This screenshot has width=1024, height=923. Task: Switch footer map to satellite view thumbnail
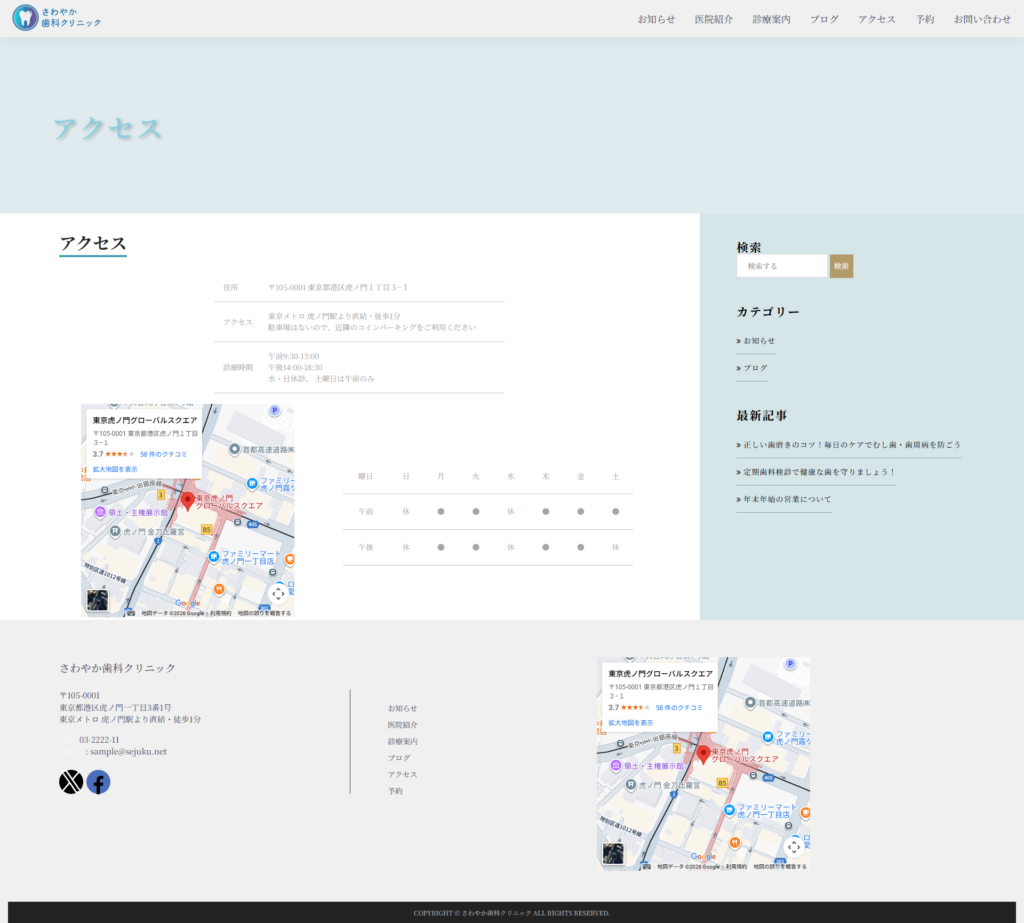[613, 853]
